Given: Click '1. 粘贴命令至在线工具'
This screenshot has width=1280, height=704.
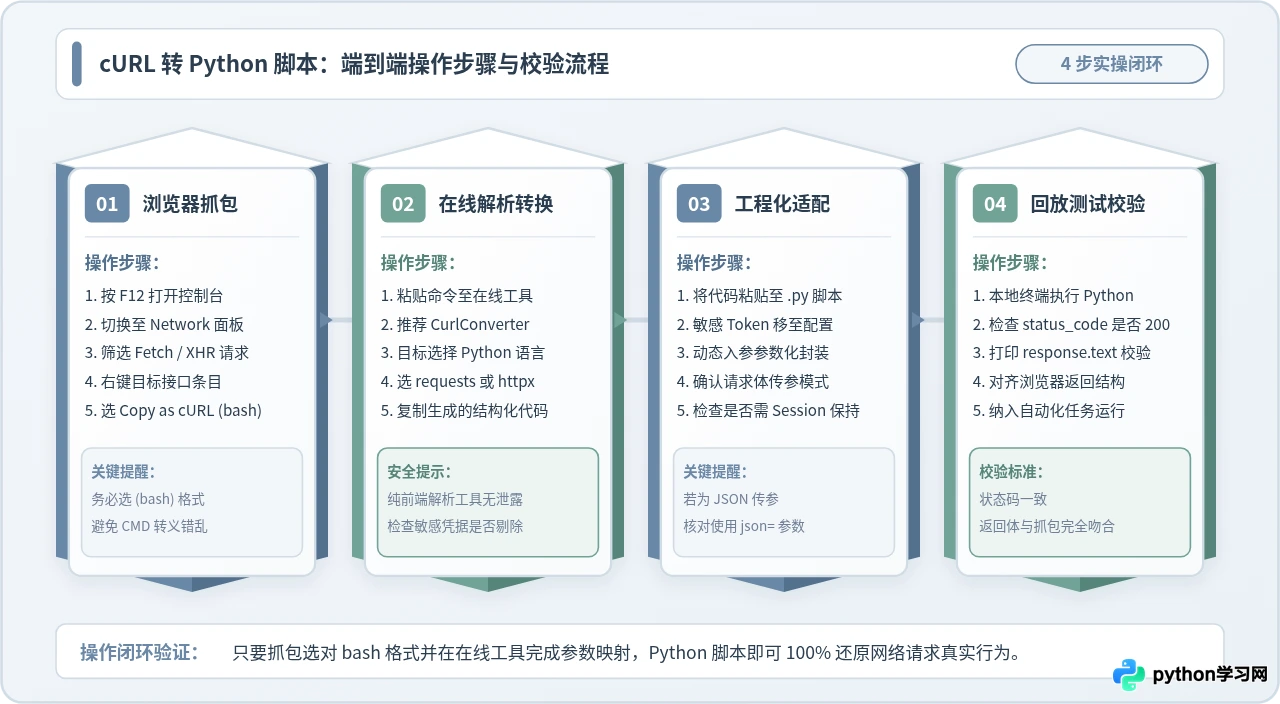Looking at the screenshot, I should [x=457, y=296].
